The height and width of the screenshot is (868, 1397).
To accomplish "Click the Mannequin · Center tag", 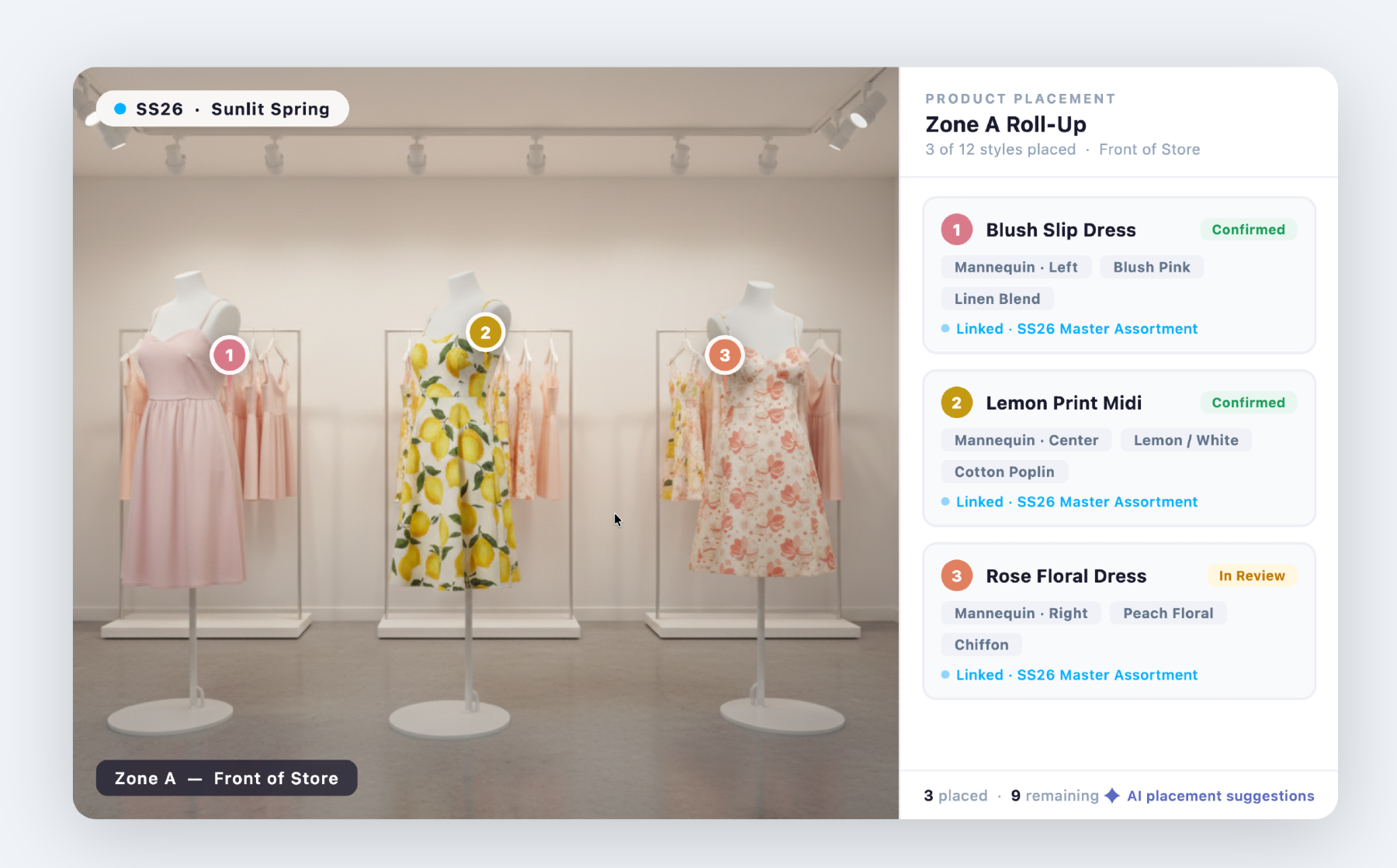I will pos(1026,440).
